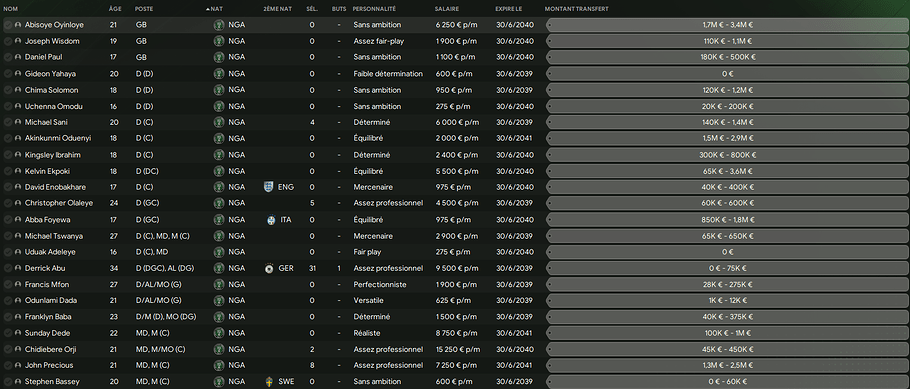
Task: Click the player icon next to Derrick Abu
Action: [x=18, y=268]
